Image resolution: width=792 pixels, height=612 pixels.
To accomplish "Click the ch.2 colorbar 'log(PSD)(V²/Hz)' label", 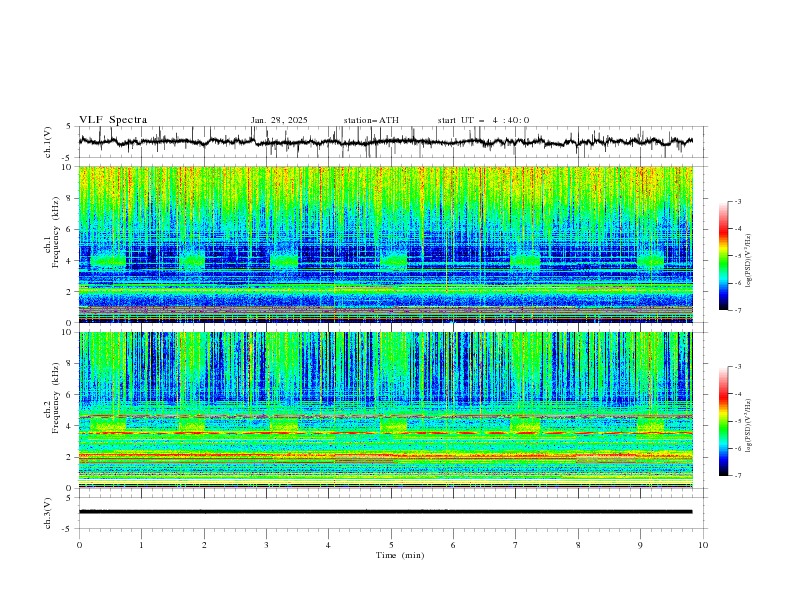I will [x=748, y=427].
